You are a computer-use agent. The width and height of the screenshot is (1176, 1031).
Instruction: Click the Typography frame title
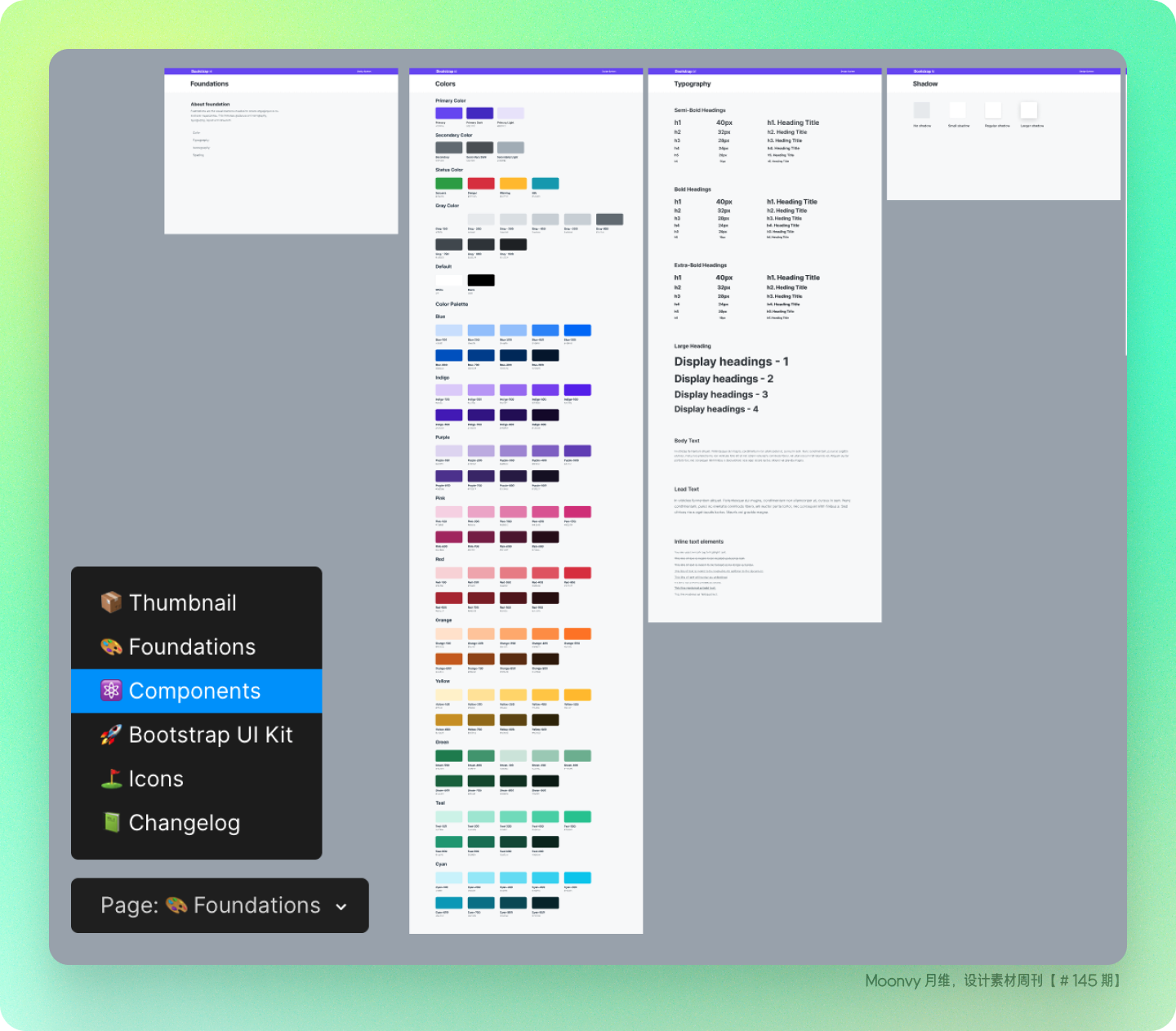pyautogui.click(x=693, y=84)
